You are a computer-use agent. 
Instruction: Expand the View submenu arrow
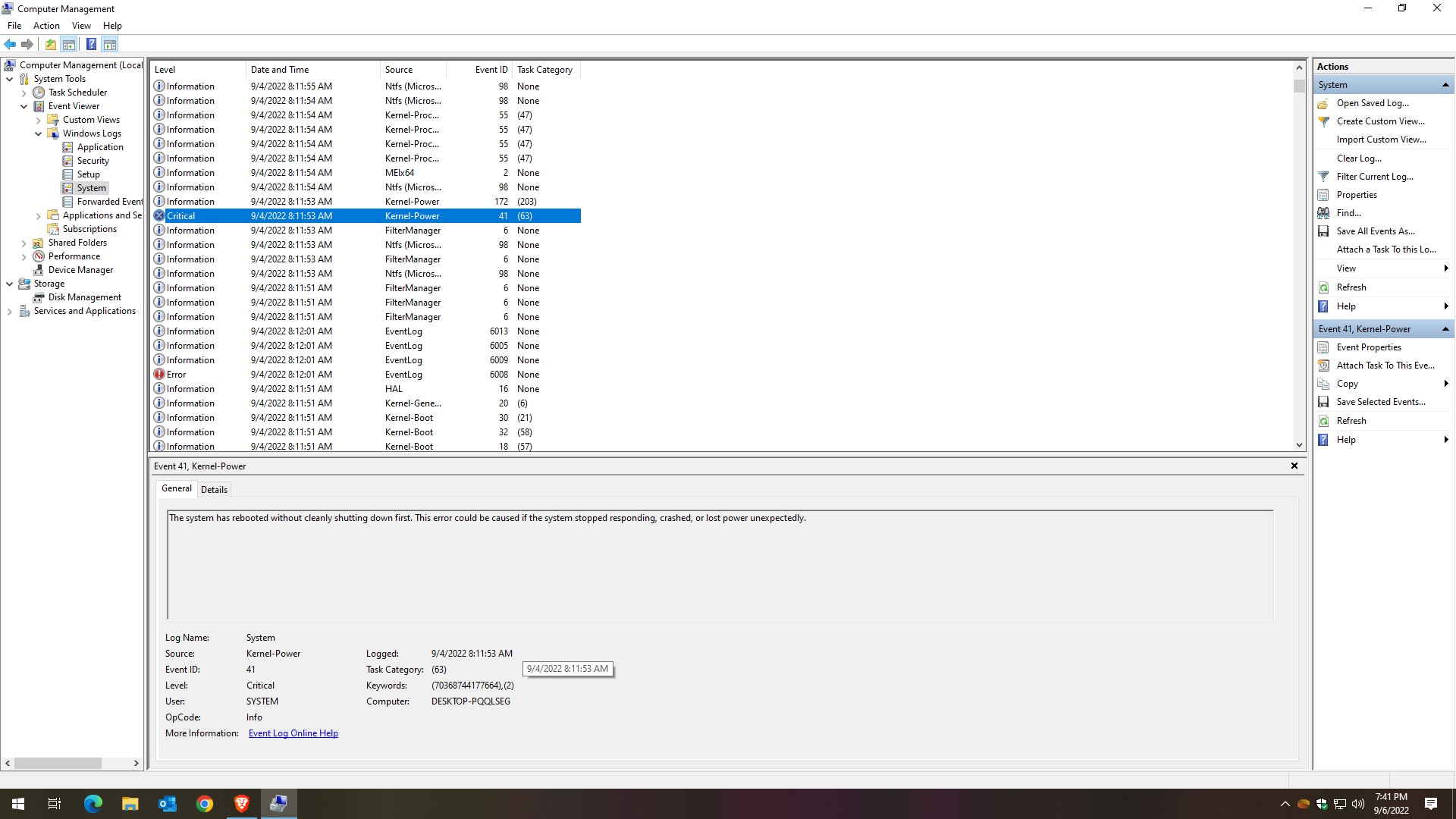[x=1445, y=268]
